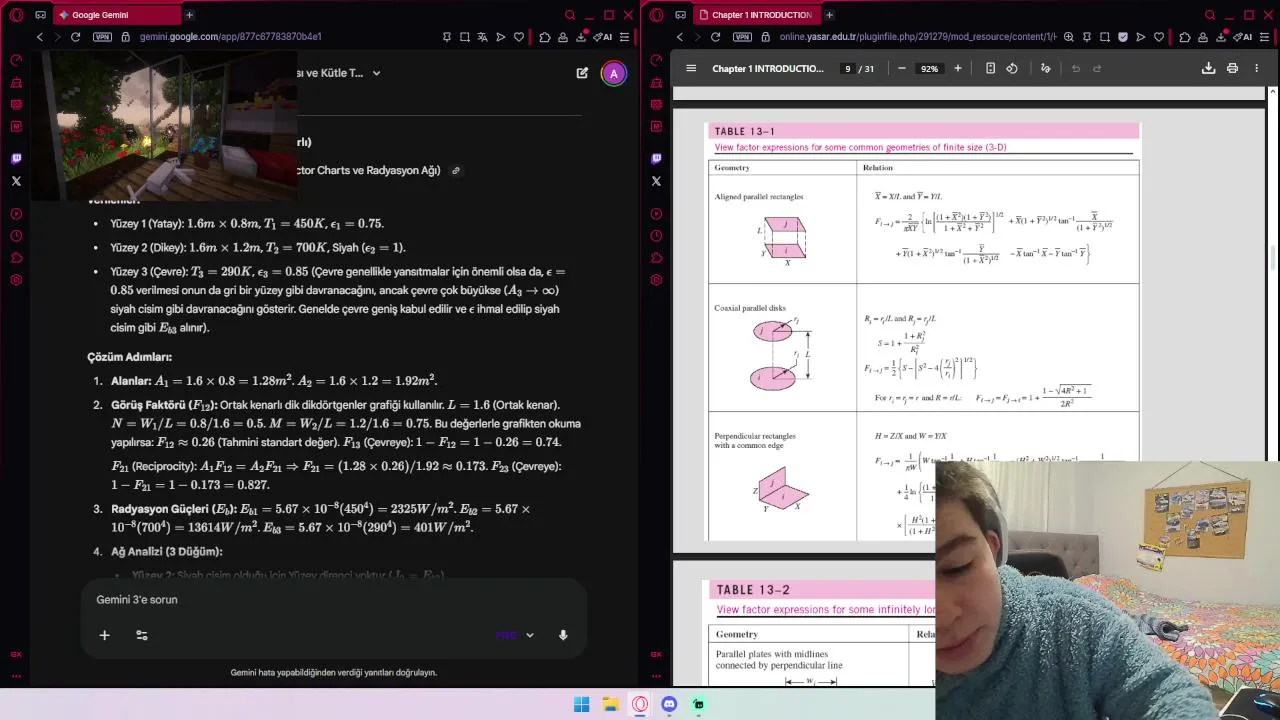Zoom in the PDF with plus button
This screenshot has height=720, width=1280.
[958, 69]
